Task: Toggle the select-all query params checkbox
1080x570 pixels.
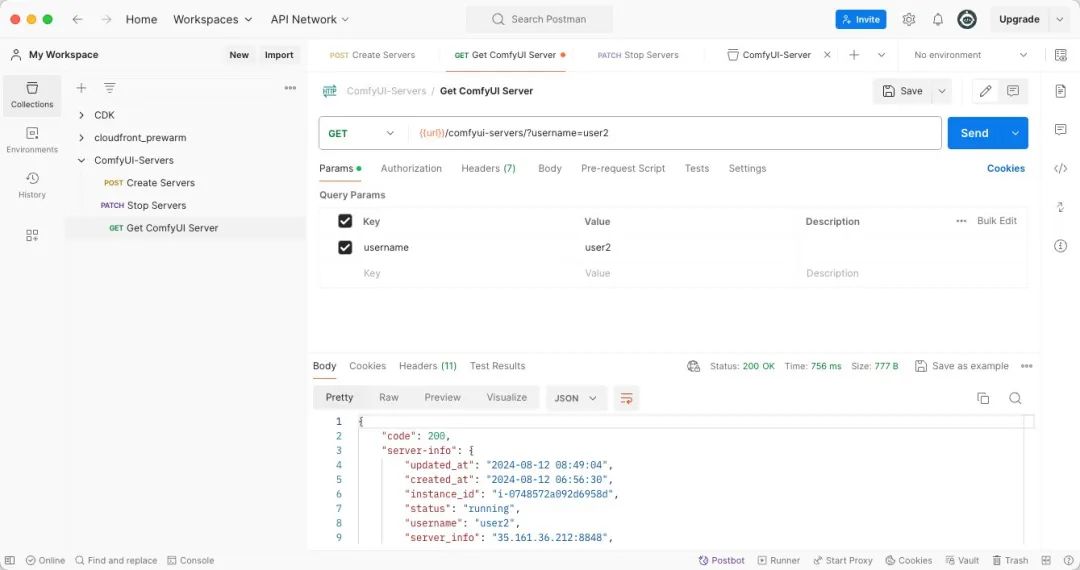Action: coord(345,221)
